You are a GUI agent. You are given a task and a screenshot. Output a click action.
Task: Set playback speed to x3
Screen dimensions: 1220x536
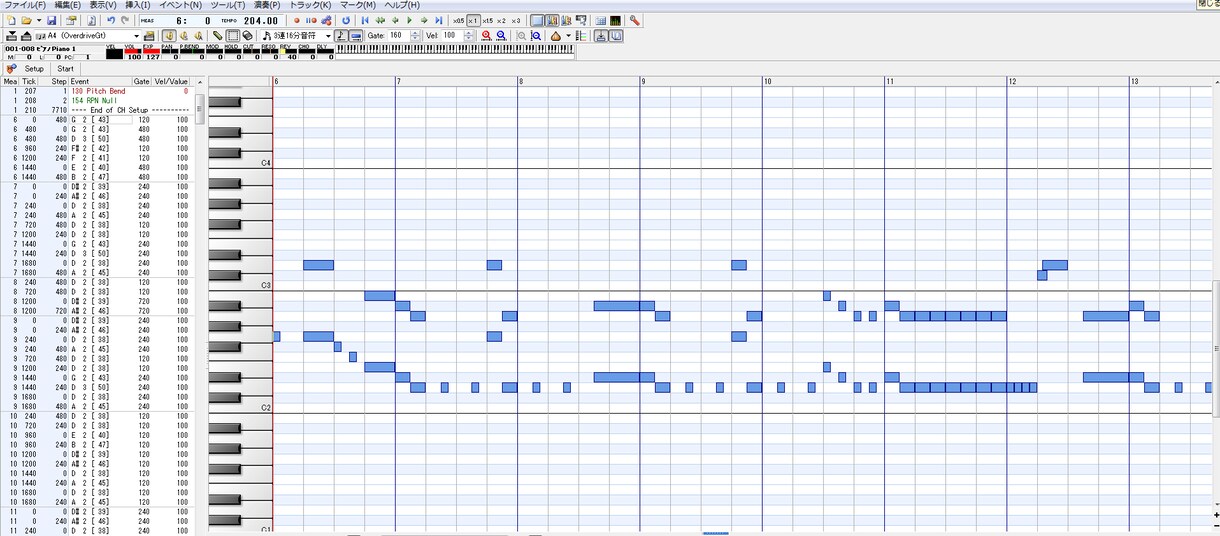516,20
